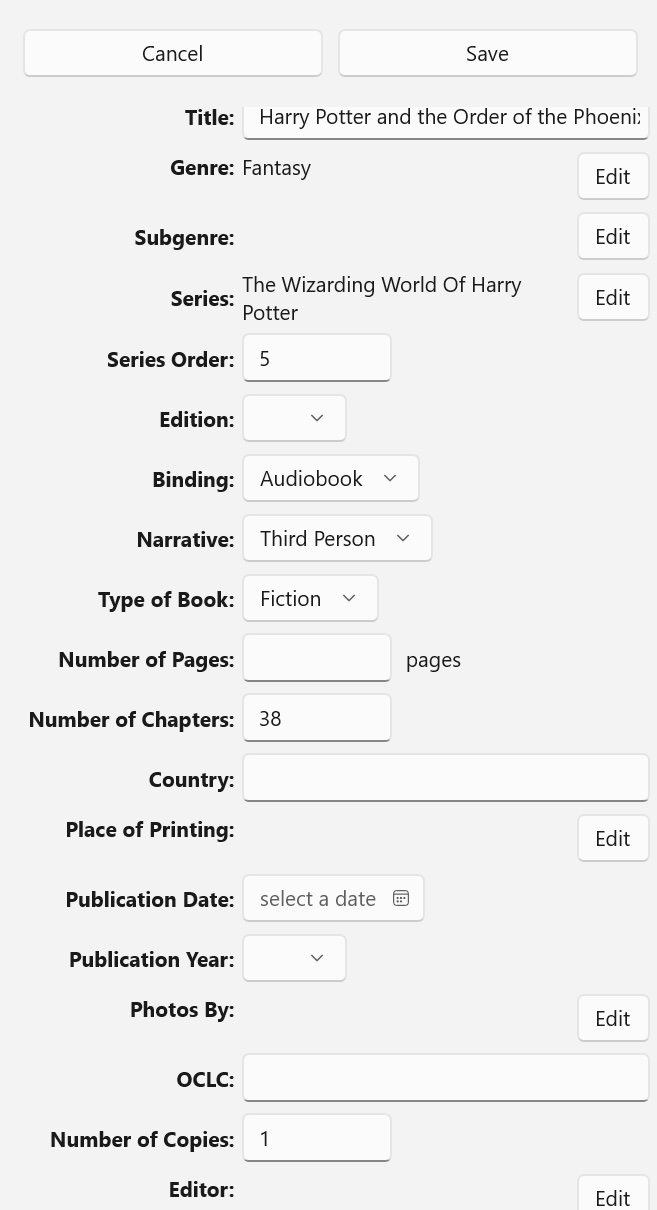Click the Number of Pages field
The image size is (657, 1210).
point(317,658)
